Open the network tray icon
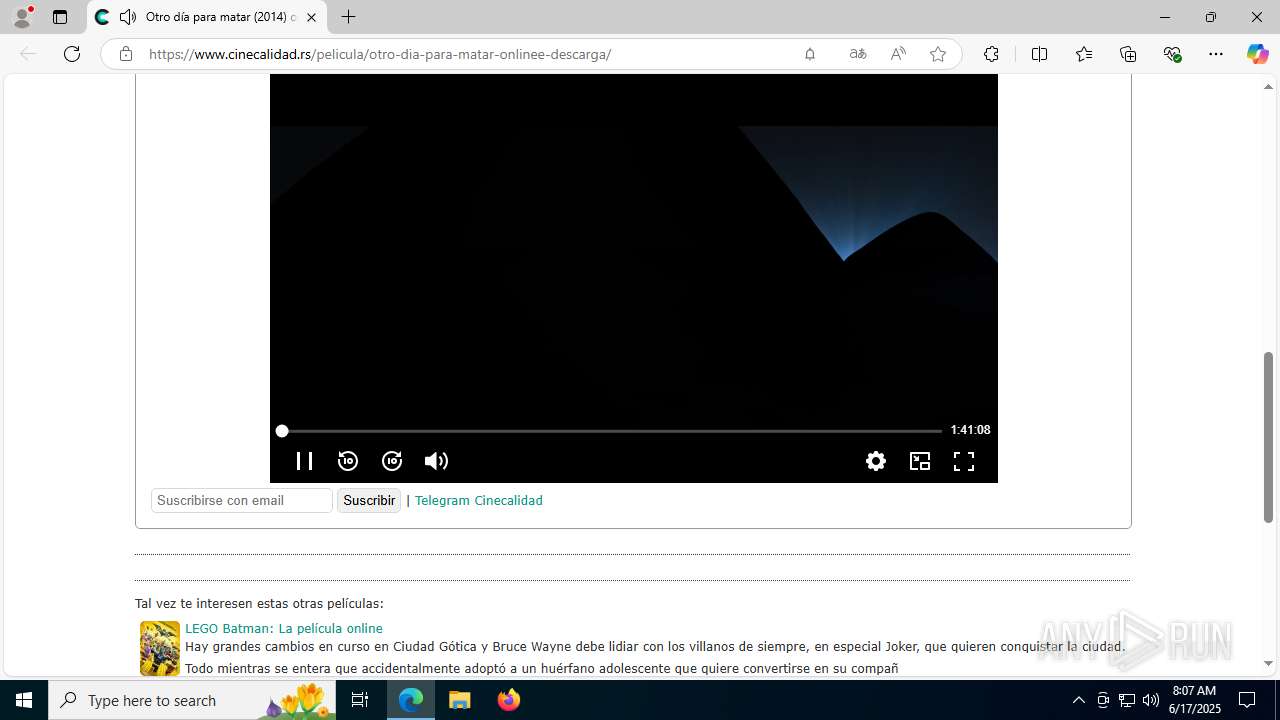The image size is (1280, 720). point(1127,700)
